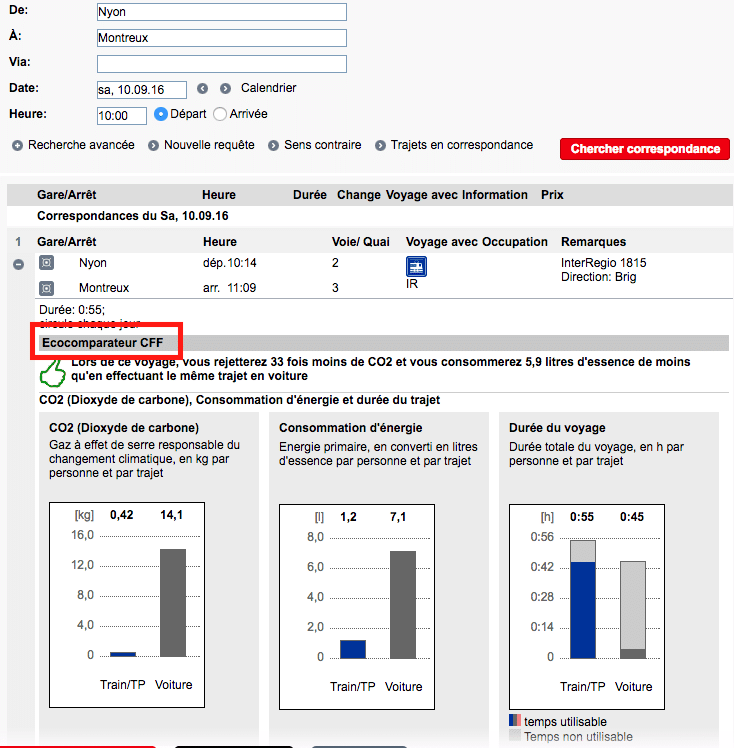Open the Calendrier date picker

point(269,88)
